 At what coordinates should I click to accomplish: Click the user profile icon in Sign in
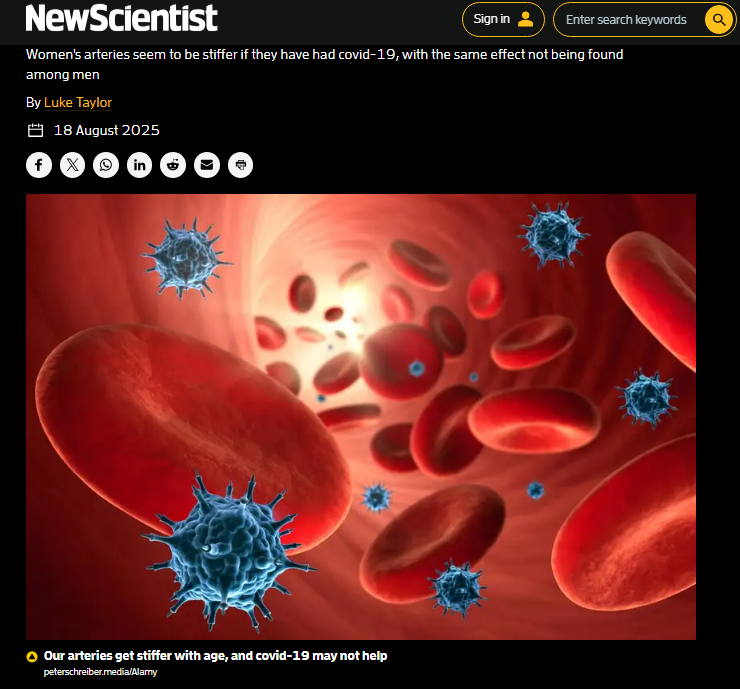(525, 19)
